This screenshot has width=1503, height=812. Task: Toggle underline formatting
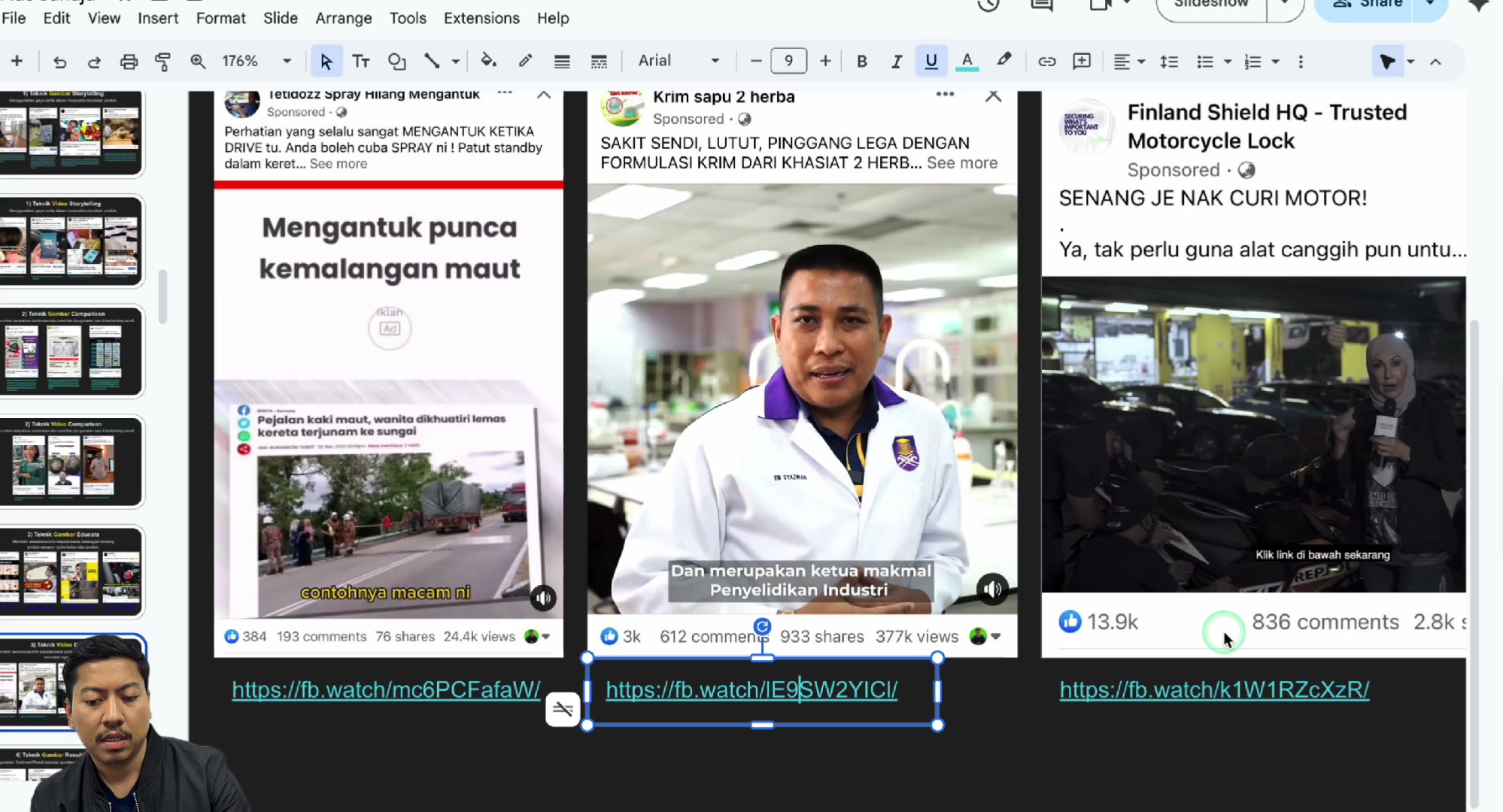click(x=931, y=62)
